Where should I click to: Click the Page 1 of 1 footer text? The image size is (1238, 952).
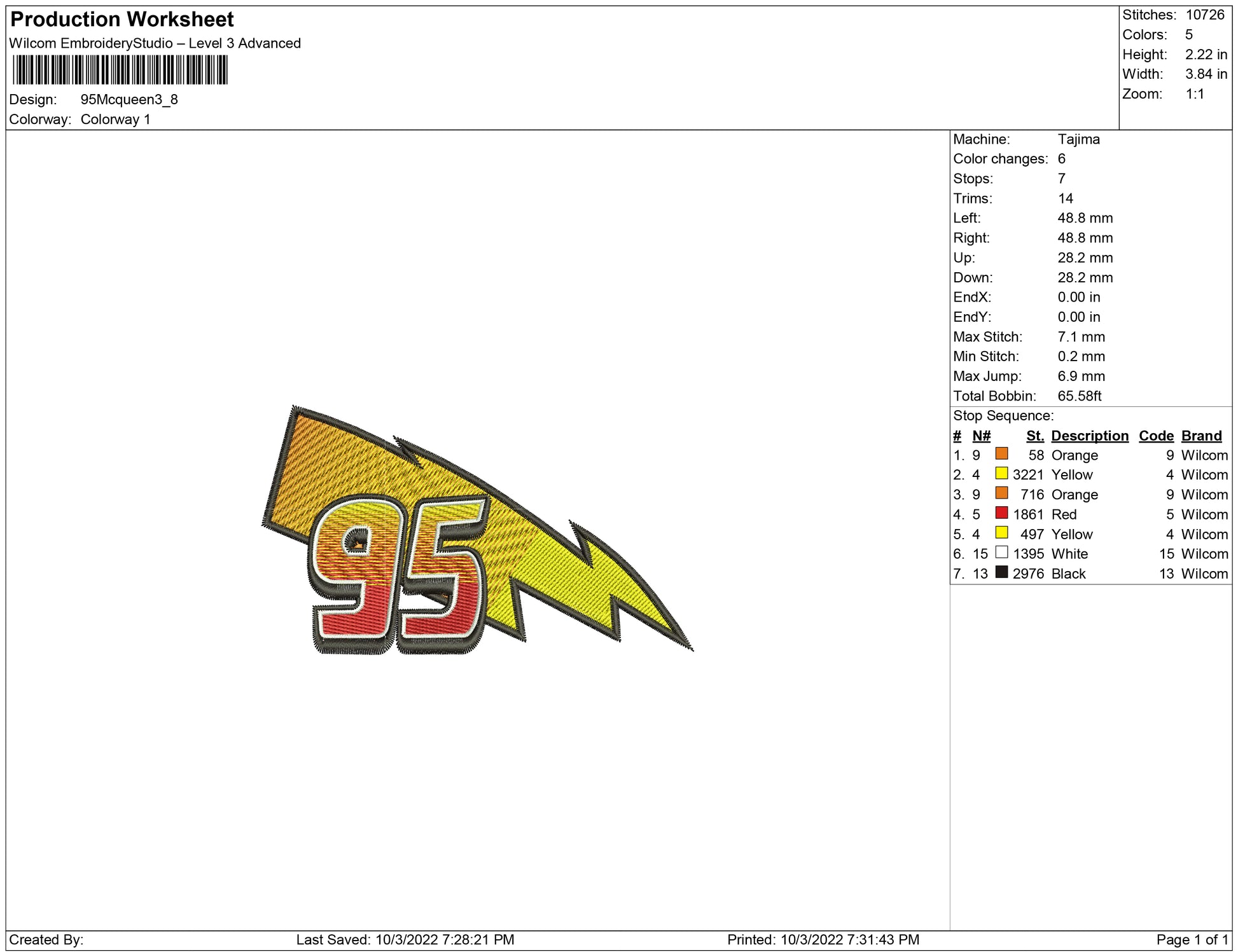pyautogui.click(x=1192, y=939)
